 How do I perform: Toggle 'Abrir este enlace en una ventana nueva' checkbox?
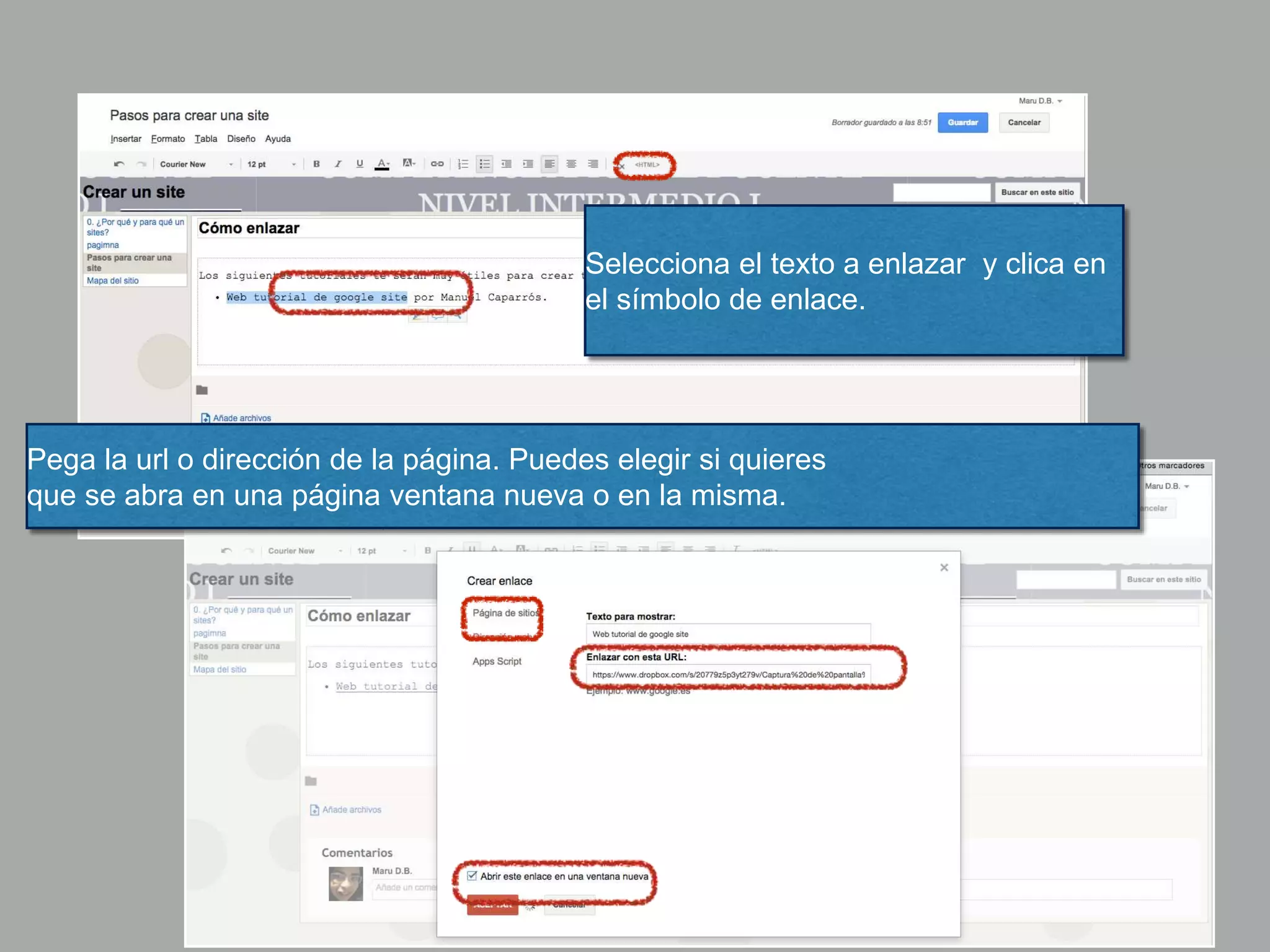coord(472,876)
